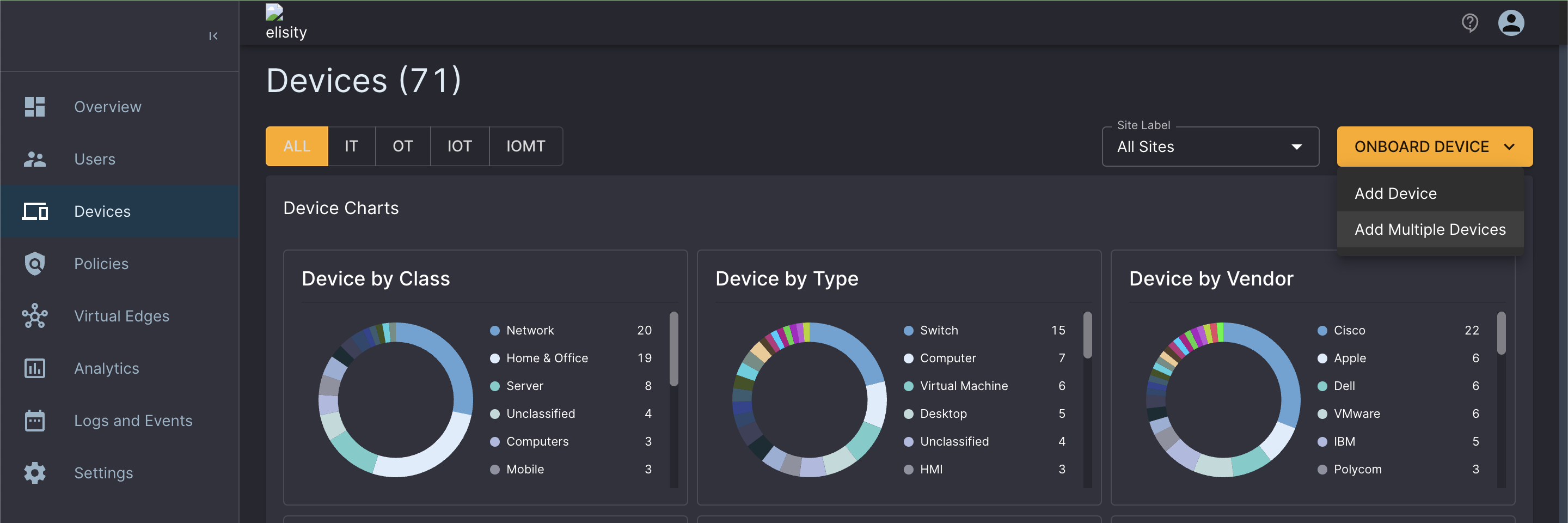Click the Logs and Events calendar icon

[35, 421]
